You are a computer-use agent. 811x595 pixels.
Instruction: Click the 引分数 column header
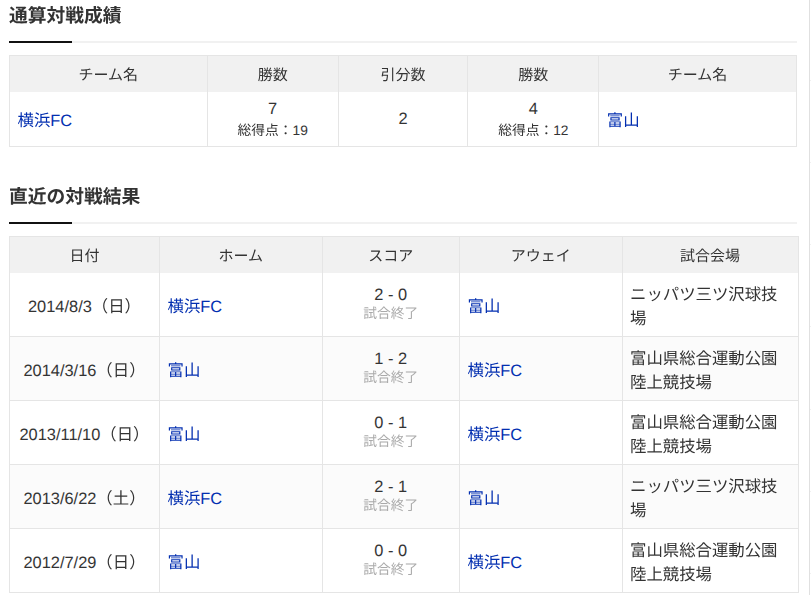click(403, 74)
